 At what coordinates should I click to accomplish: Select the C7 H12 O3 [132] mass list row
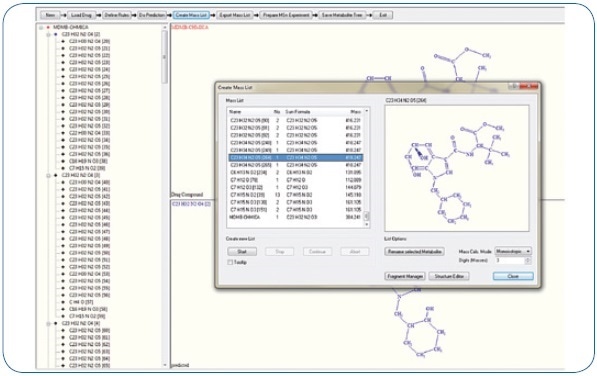[295, 187]
